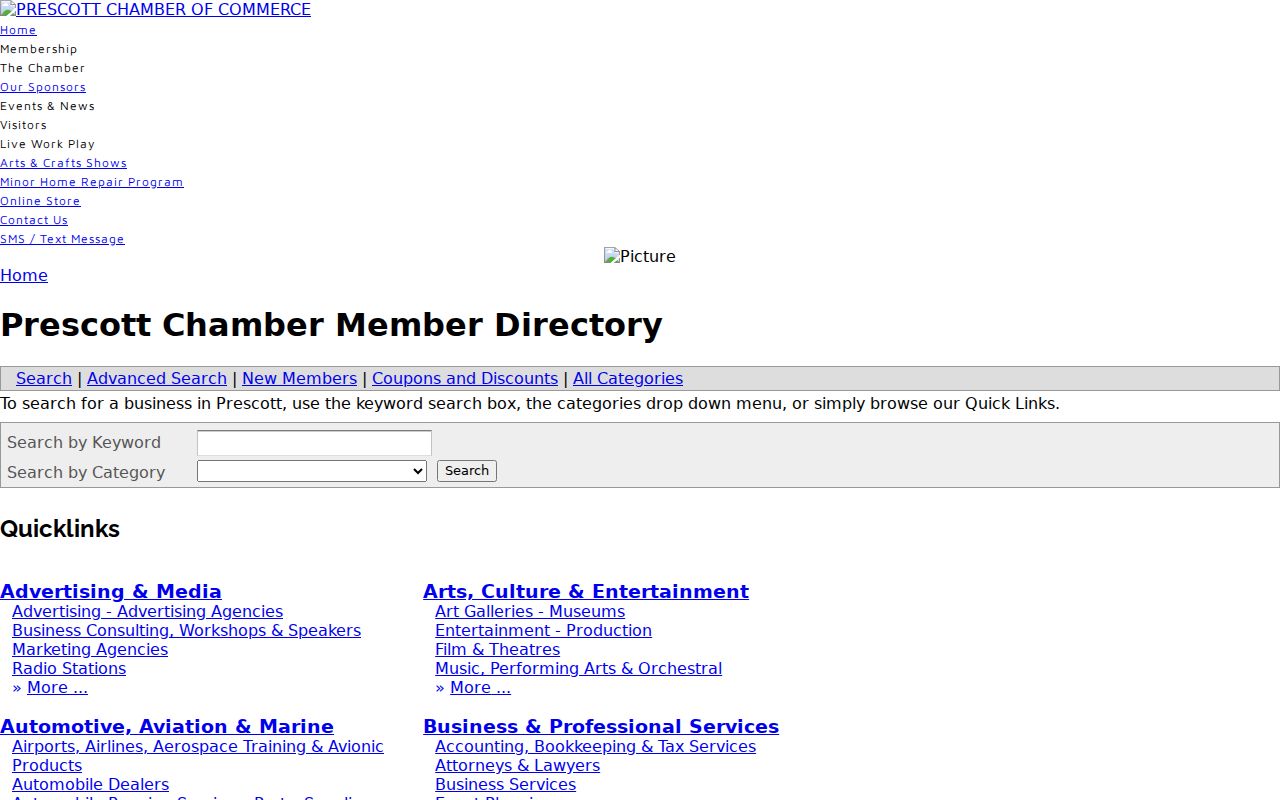Open Business Consulting, Workshops & Speakers link
The image size is (1280, 800).
(x=186, y=631)
